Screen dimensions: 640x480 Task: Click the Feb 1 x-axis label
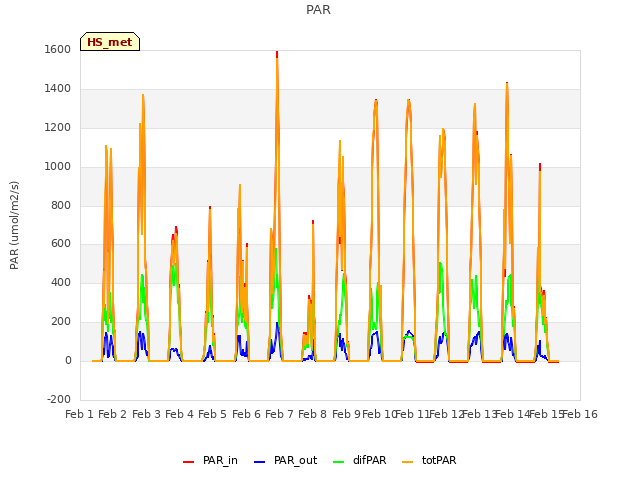80,414
